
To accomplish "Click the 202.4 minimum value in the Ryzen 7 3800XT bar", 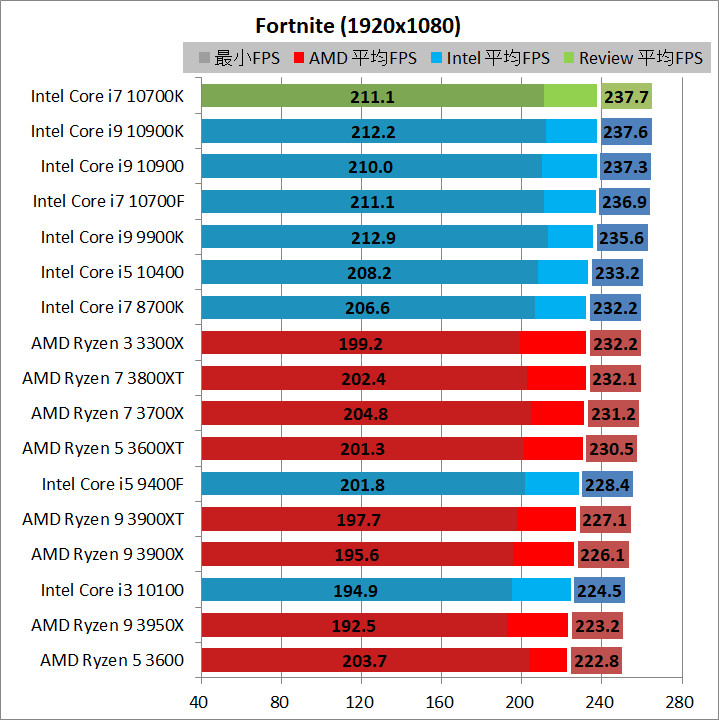I will (364, 379).
